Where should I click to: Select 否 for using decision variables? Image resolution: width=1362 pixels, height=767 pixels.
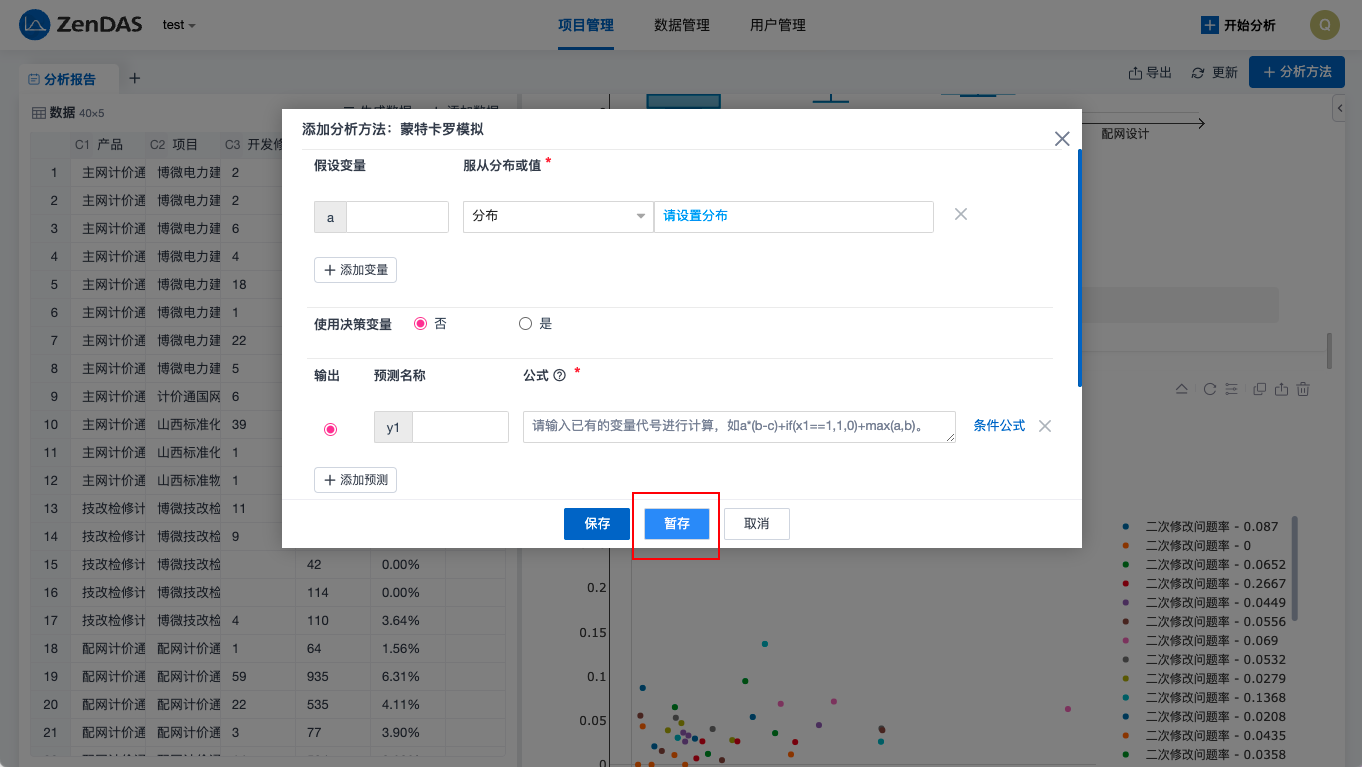coord(421,324)
